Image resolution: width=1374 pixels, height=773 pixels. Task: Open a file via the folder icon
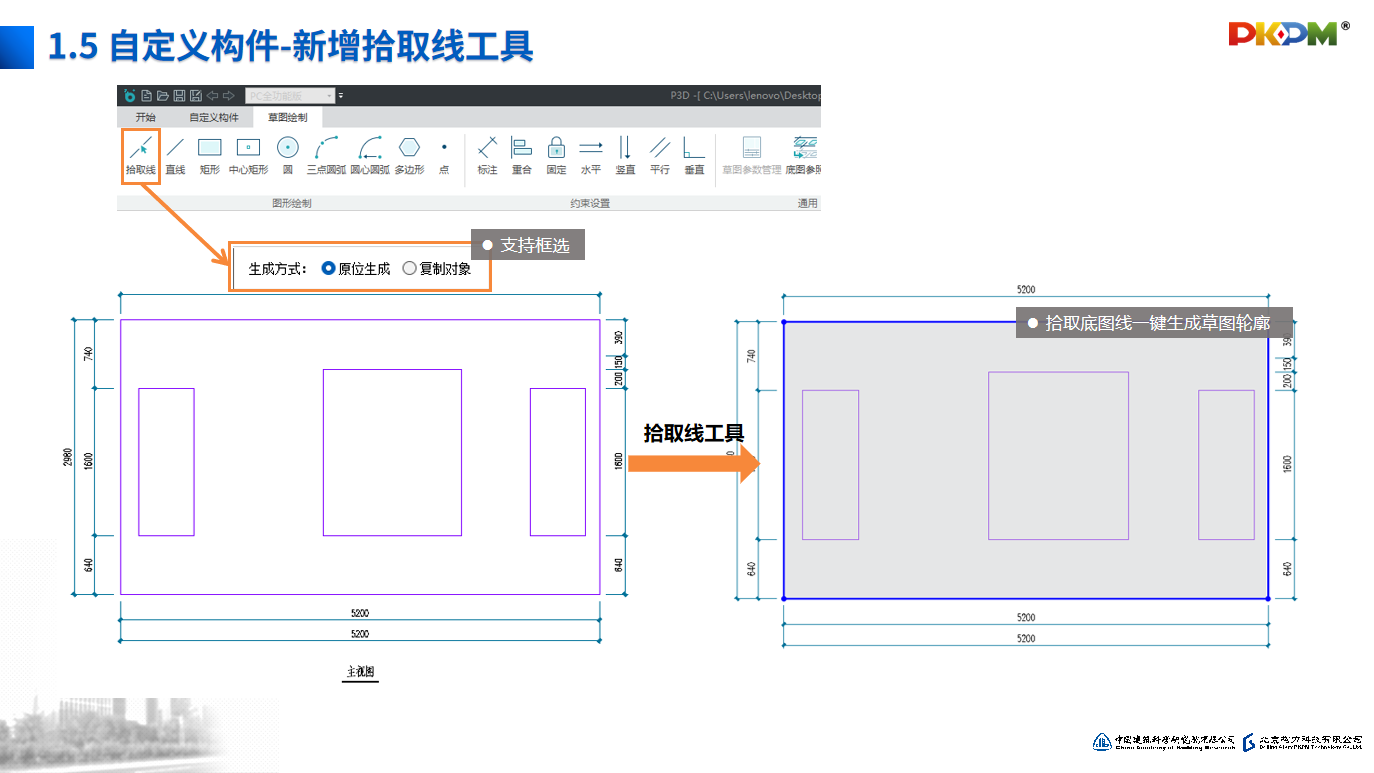(x=162, y=96)
